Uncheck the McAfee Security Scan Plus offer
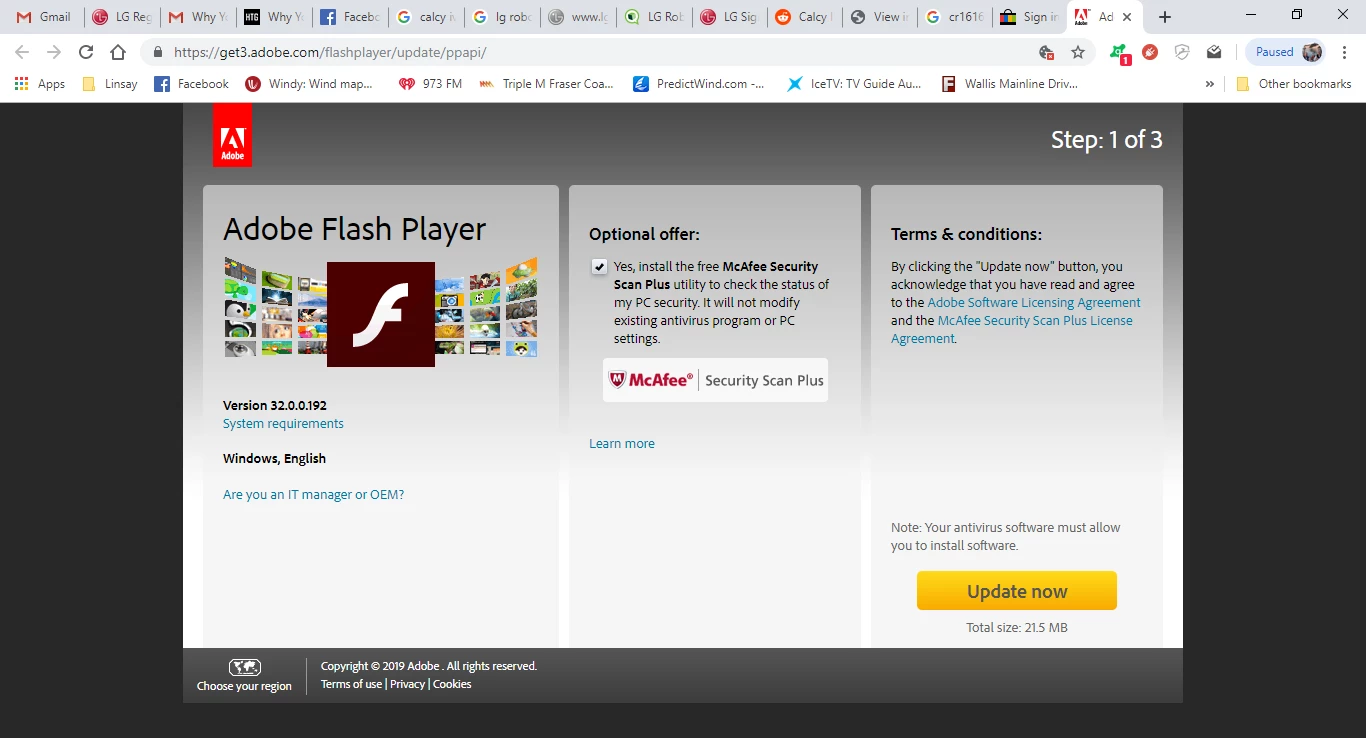This screenshot has width=1366, height=738. click(599, 266)
